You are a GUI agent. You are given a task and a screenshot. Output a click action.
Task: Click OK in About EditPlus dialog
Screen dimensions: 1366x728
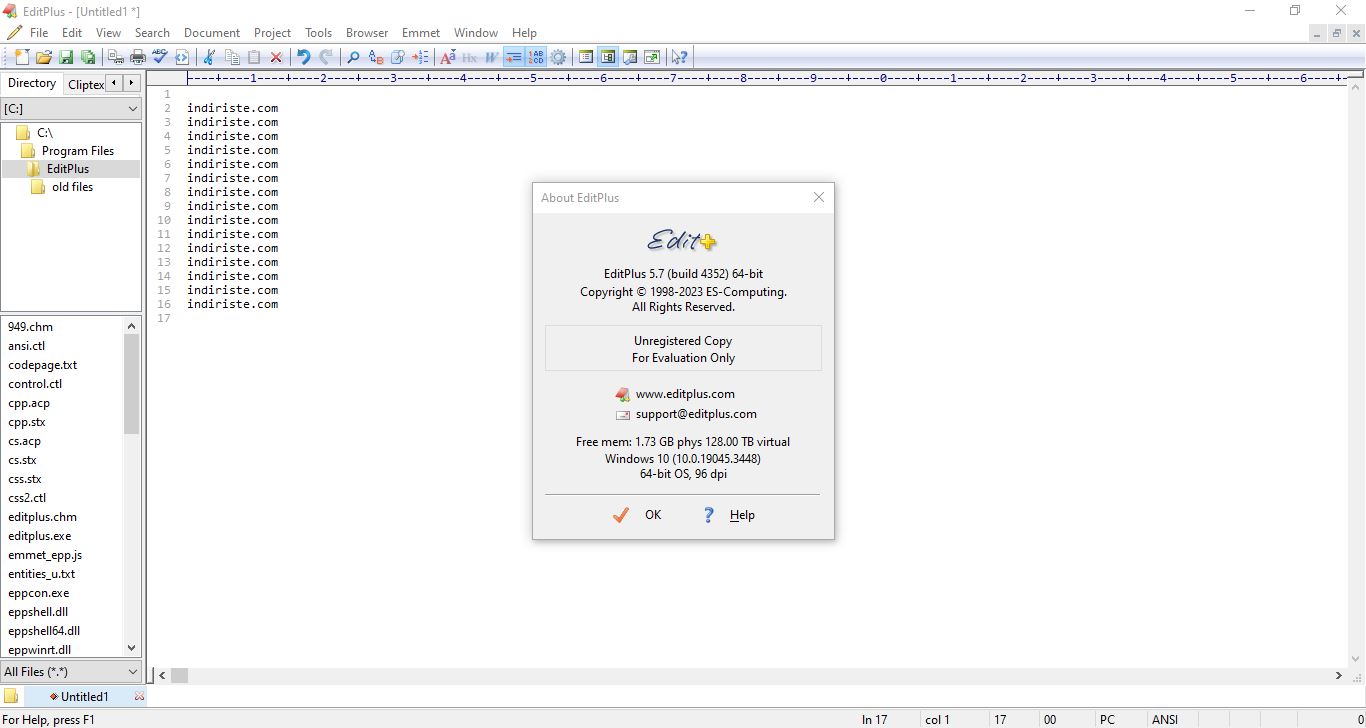637,515
